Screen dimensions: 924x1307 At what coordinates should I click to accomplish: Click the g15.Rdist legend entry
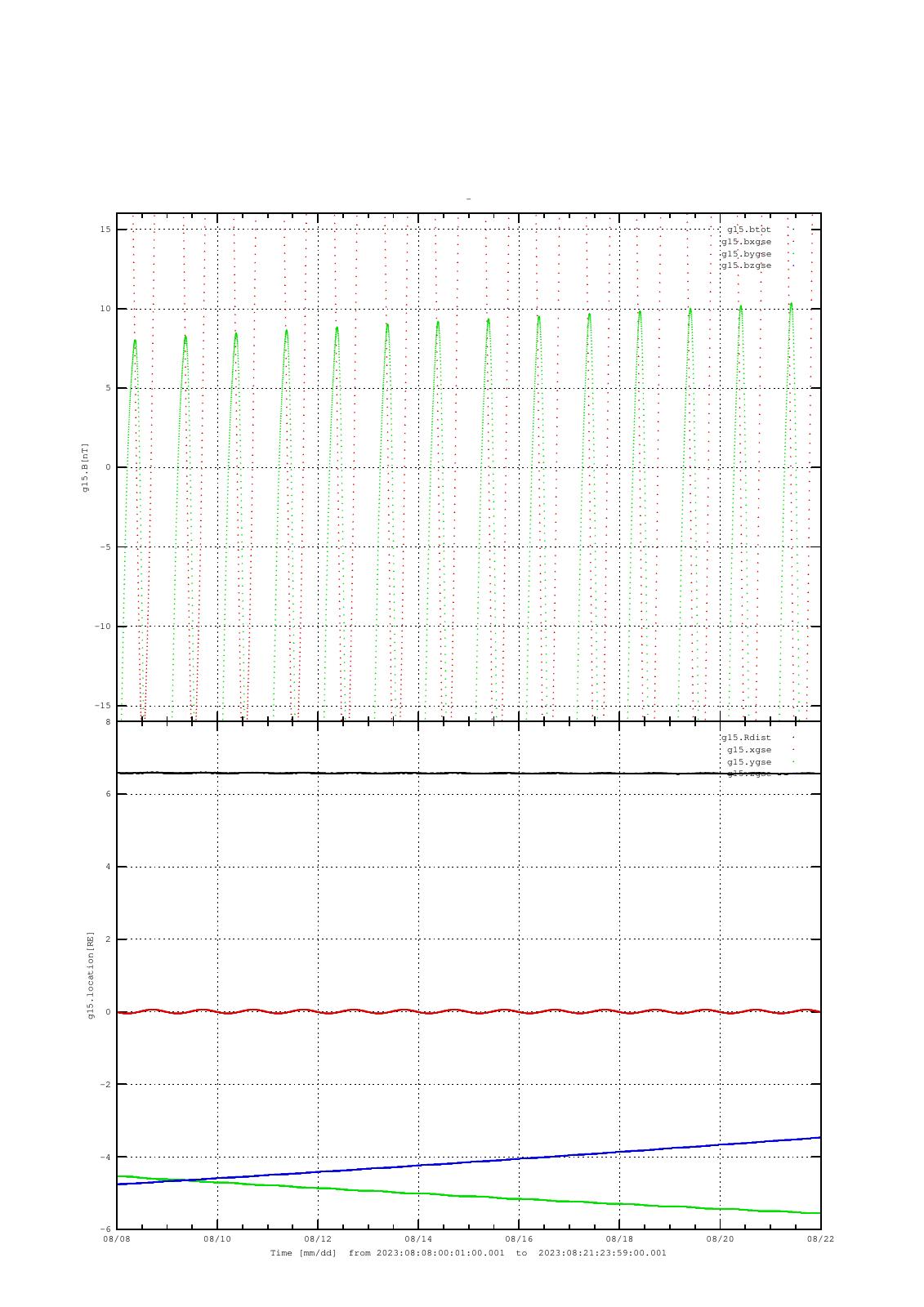point(746,738)
